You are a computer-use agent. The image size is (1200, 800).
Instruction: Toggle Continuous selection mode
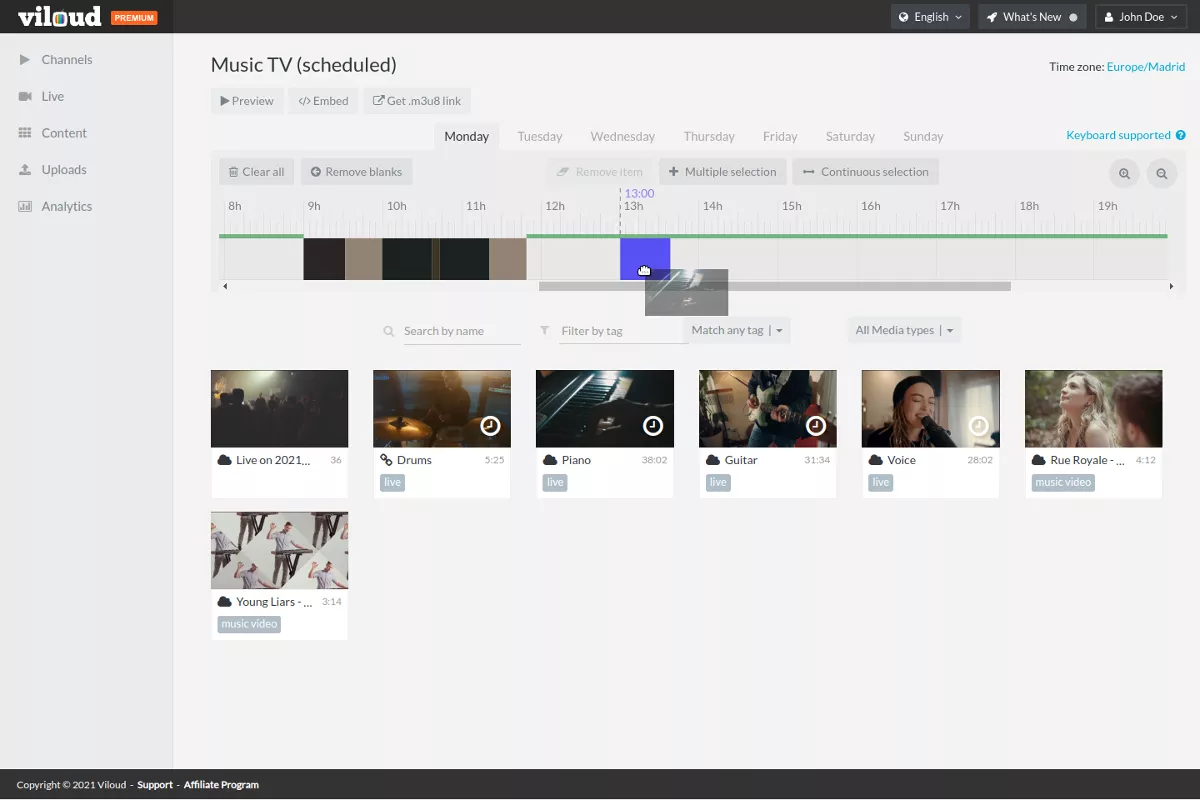[x=865, y=172]
